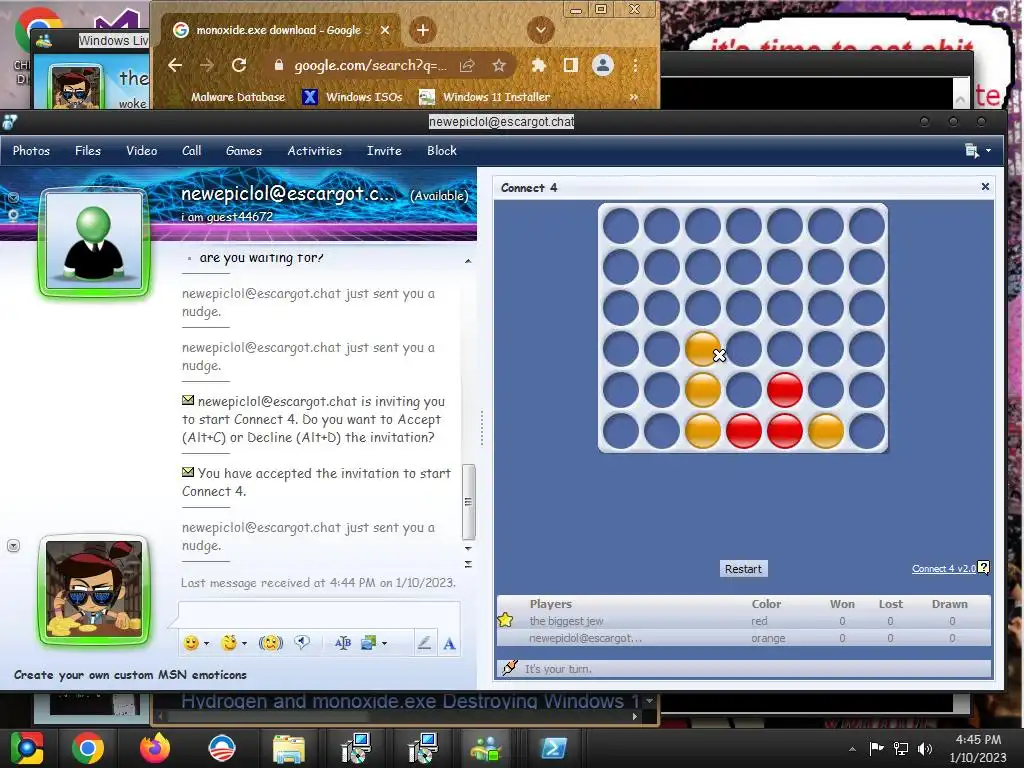Open the Connect 4 v2.0 link

[944, 569]
